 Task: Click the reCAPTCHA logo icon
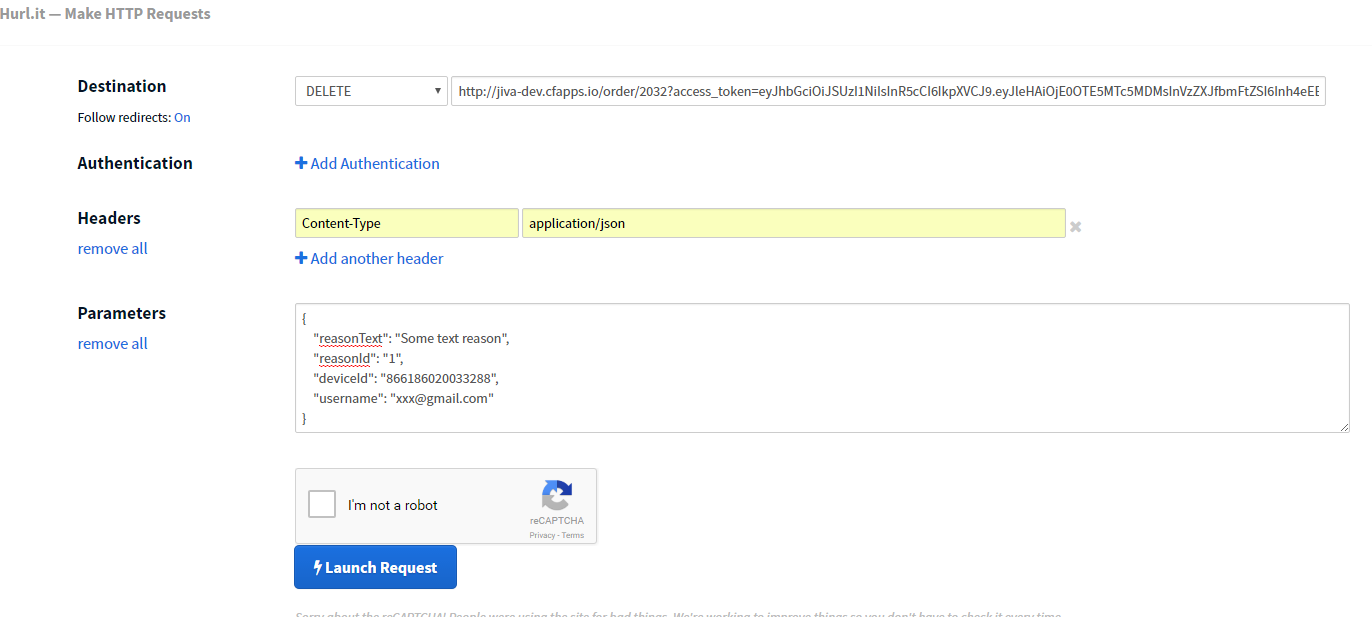tap(557, 497)
